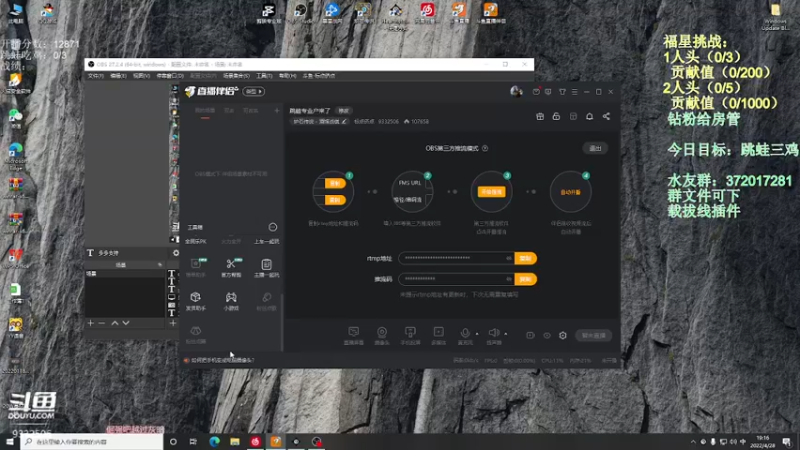Expand the speaker options arrow
800x450 pixels.
[506, 334]
